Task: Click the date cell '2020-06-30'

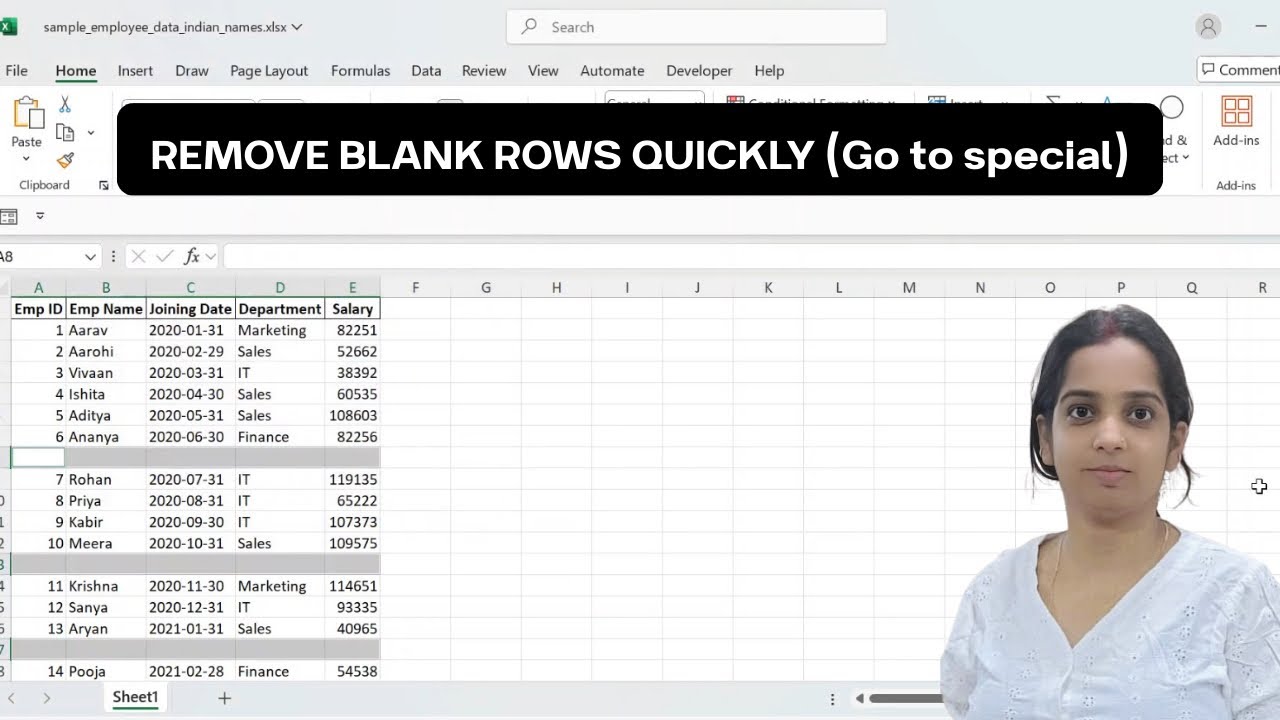Action: click(x=190, y=437)
